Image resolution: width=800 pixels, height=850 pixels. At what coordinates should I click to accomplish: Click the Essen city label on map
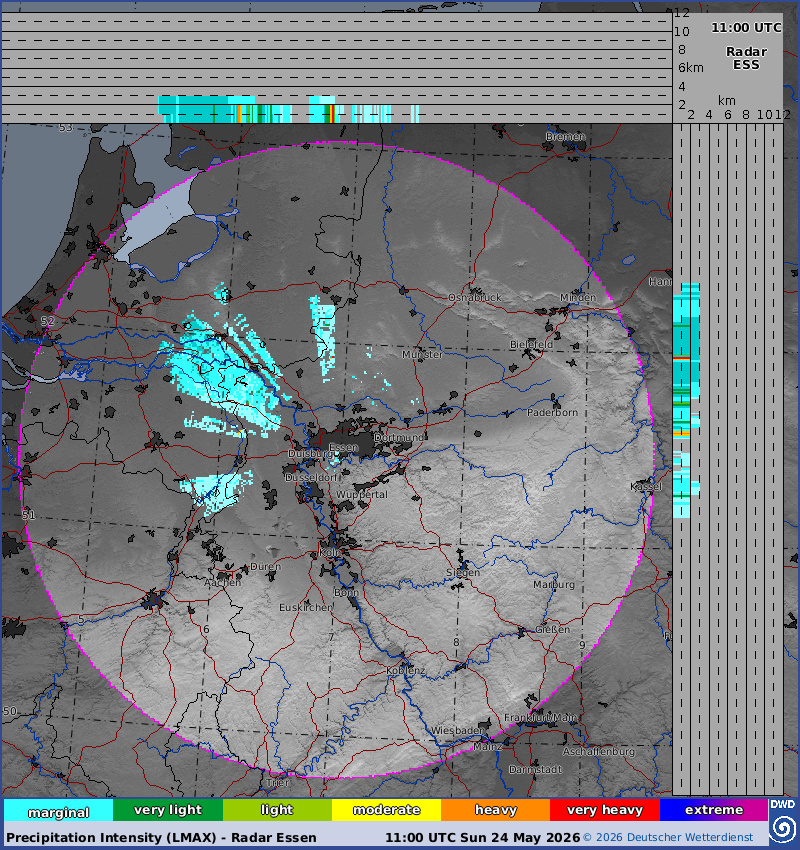point(344,447)
